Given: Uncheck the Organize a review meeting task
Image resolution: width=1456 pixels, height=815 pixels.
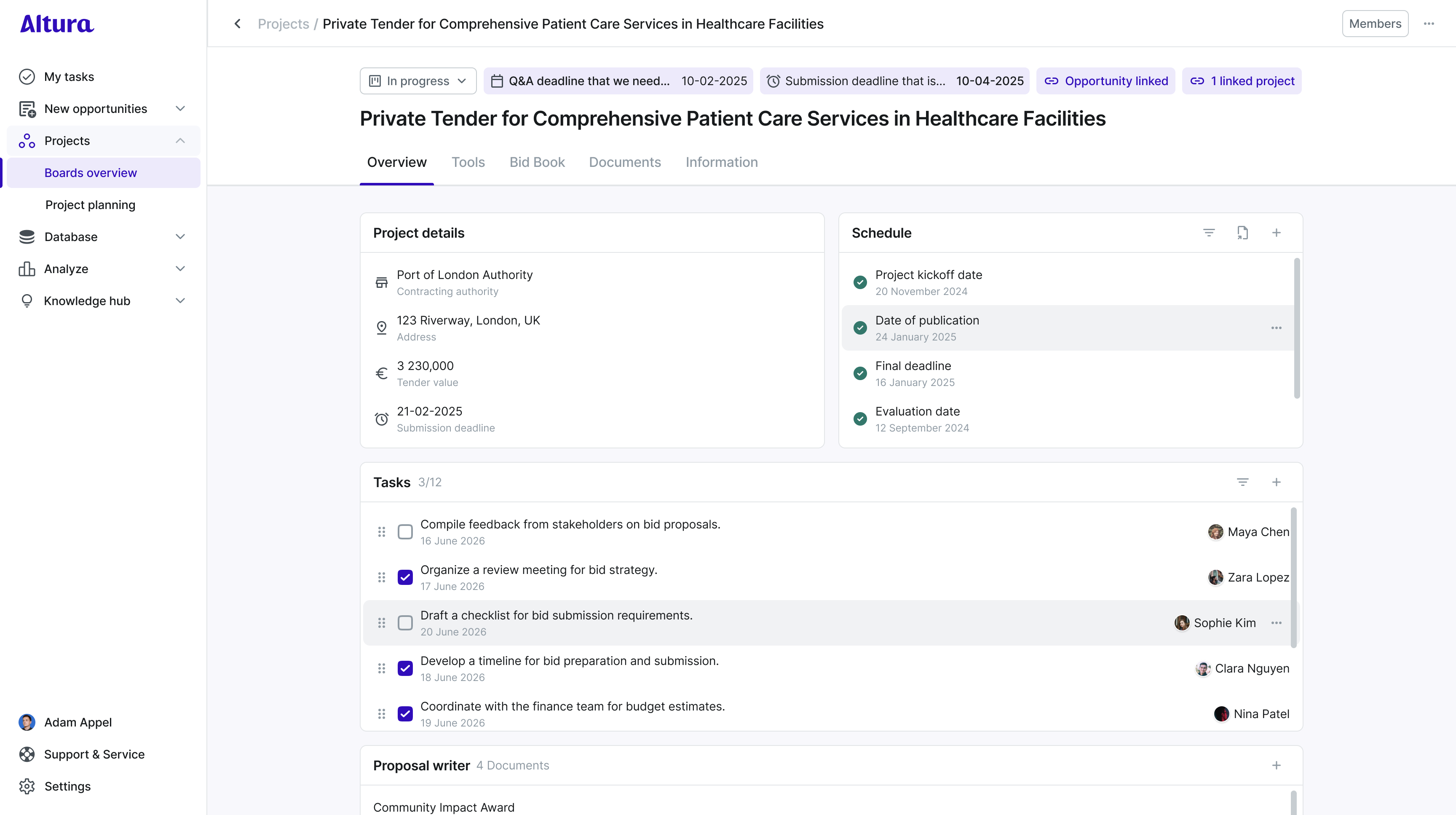Looking at the screenshot, I should point(405,577).
